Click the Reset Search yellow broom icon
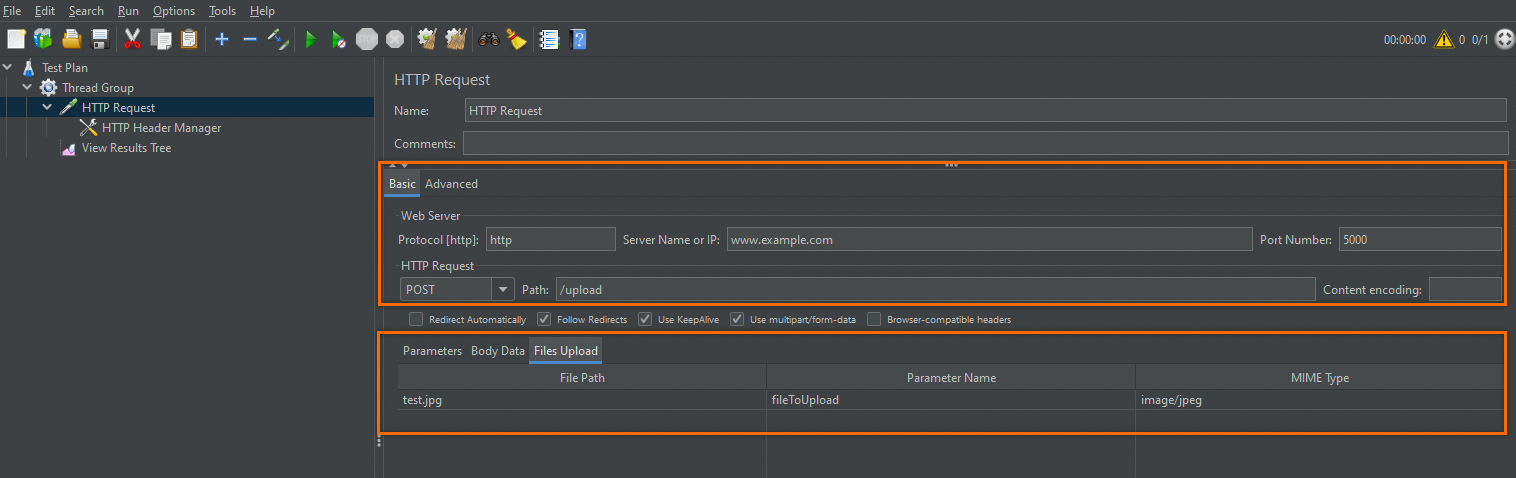The height and width of the screenshot is (478, 1516). pyautogui.click(x=516, y=39)
